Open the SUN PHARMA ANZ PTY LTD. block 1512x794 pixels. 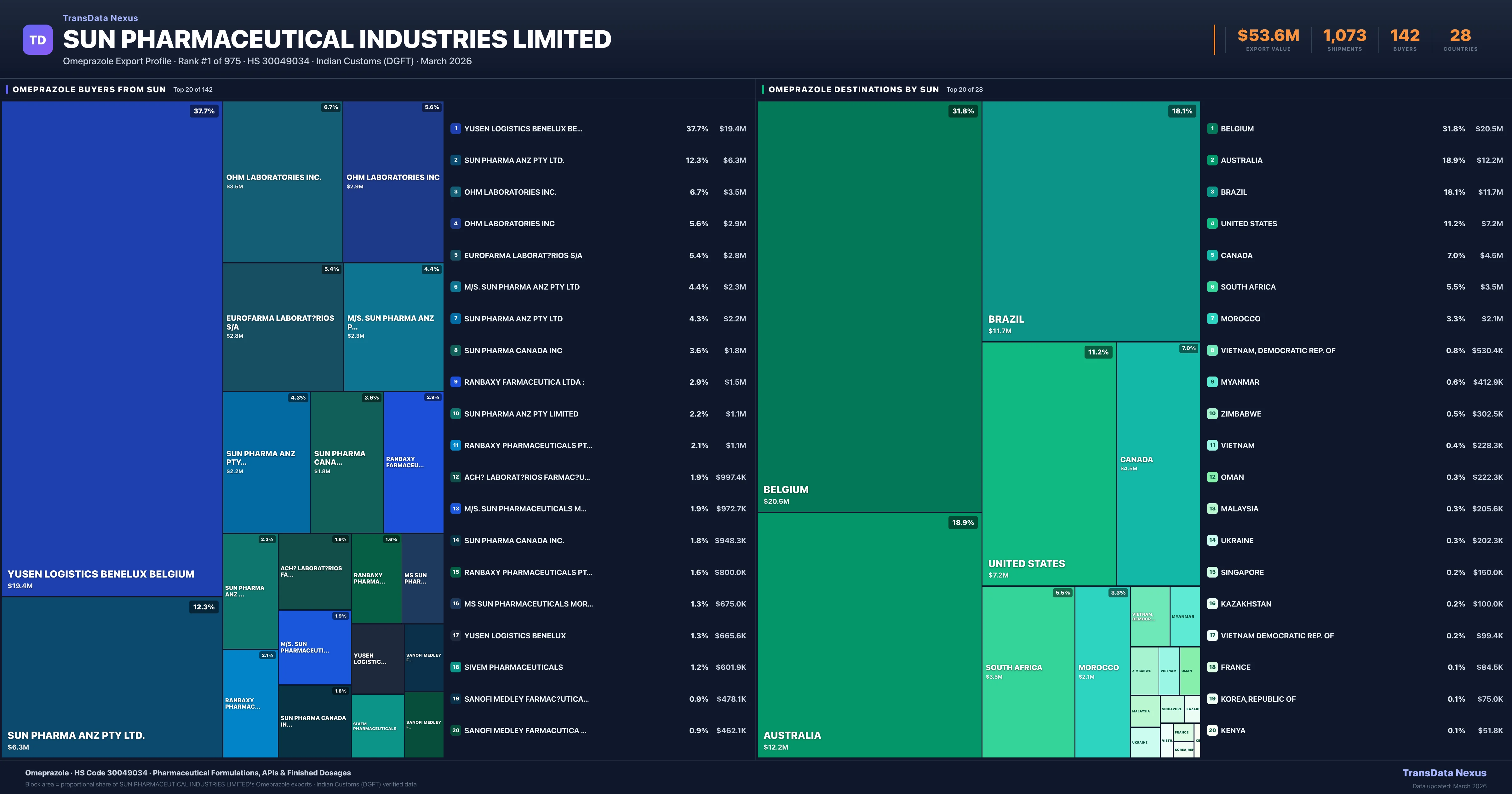[112, 675]
